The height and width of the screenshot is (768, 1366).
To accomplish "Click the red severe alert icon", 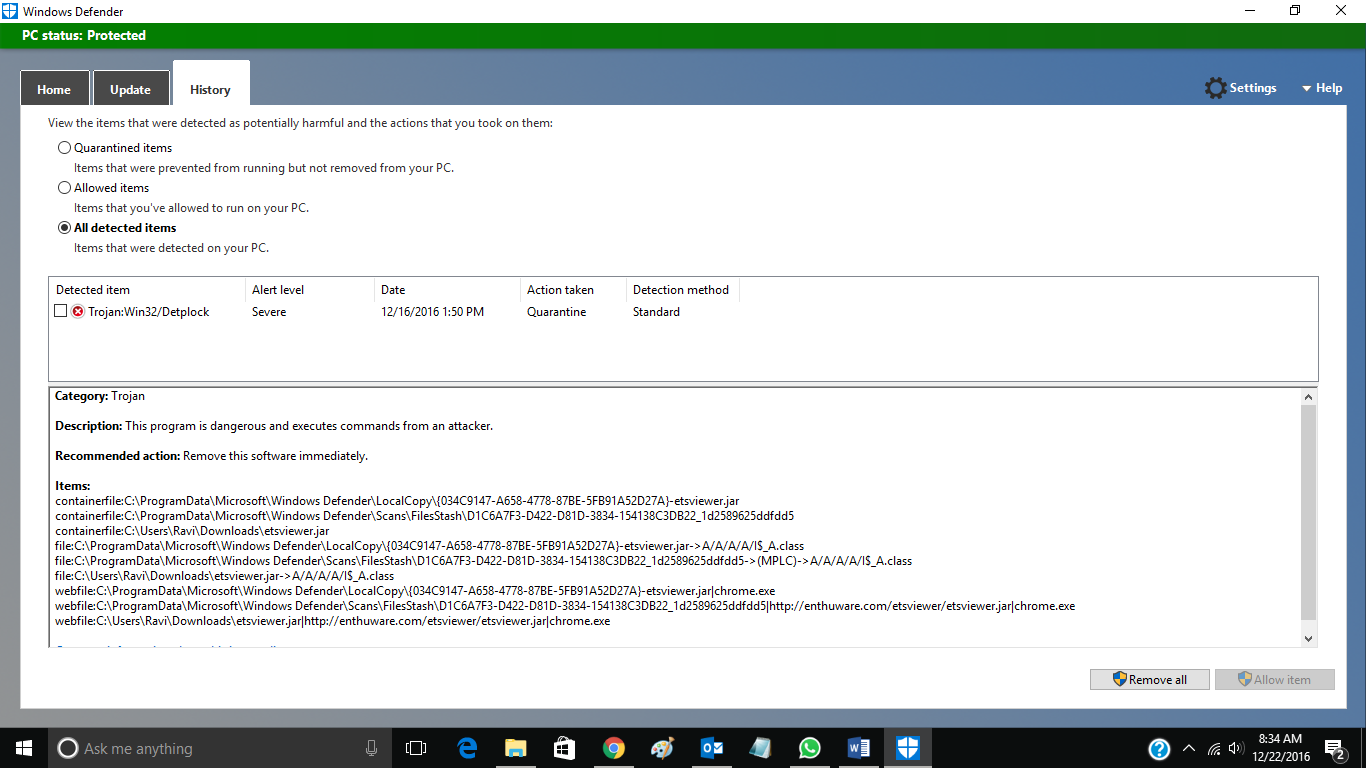I will 78,311.
